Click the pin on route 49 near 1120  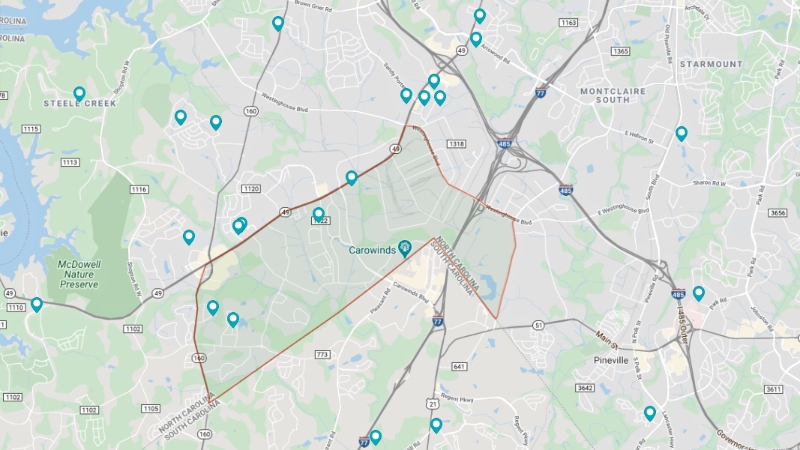click(351, 178)
